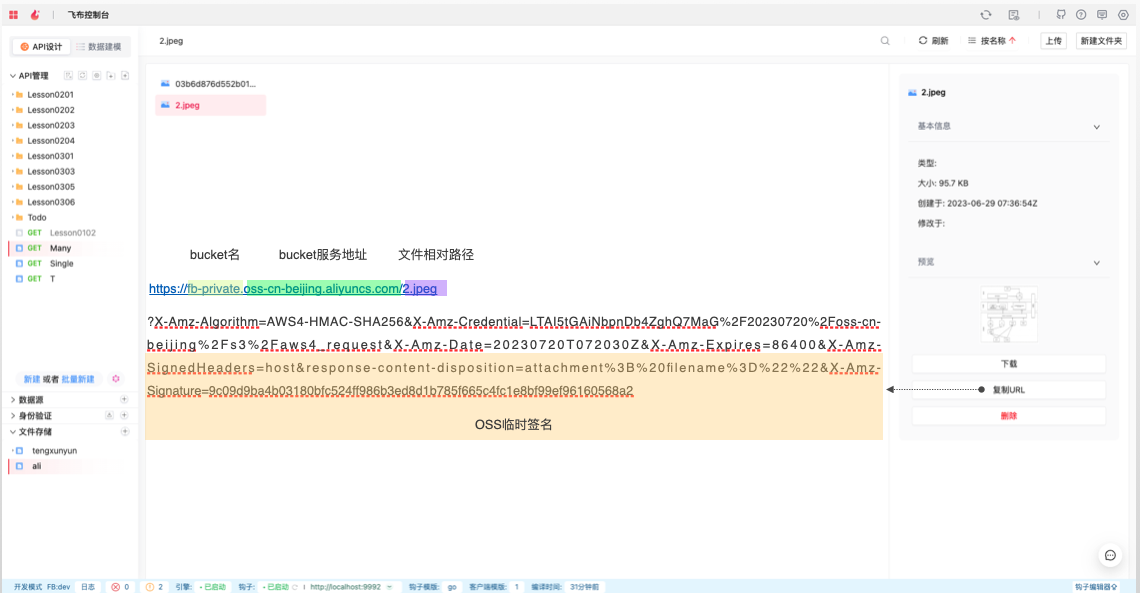Select the API设计 tab
The width and height of the screenshot is (1140, 593).
pyautogui.click(x=41, y=47)
